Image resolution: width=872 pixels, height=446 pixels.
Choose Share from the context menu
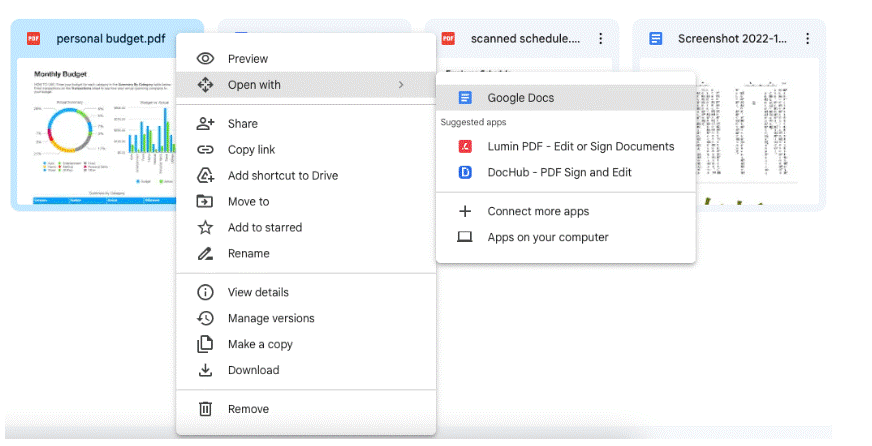tap(306, 123)
